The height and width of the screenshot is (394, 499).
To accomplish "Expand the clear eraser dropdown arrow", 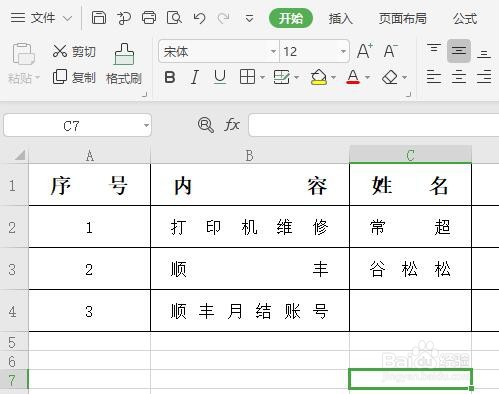I will pyautogui.click(x=405, y=78).
